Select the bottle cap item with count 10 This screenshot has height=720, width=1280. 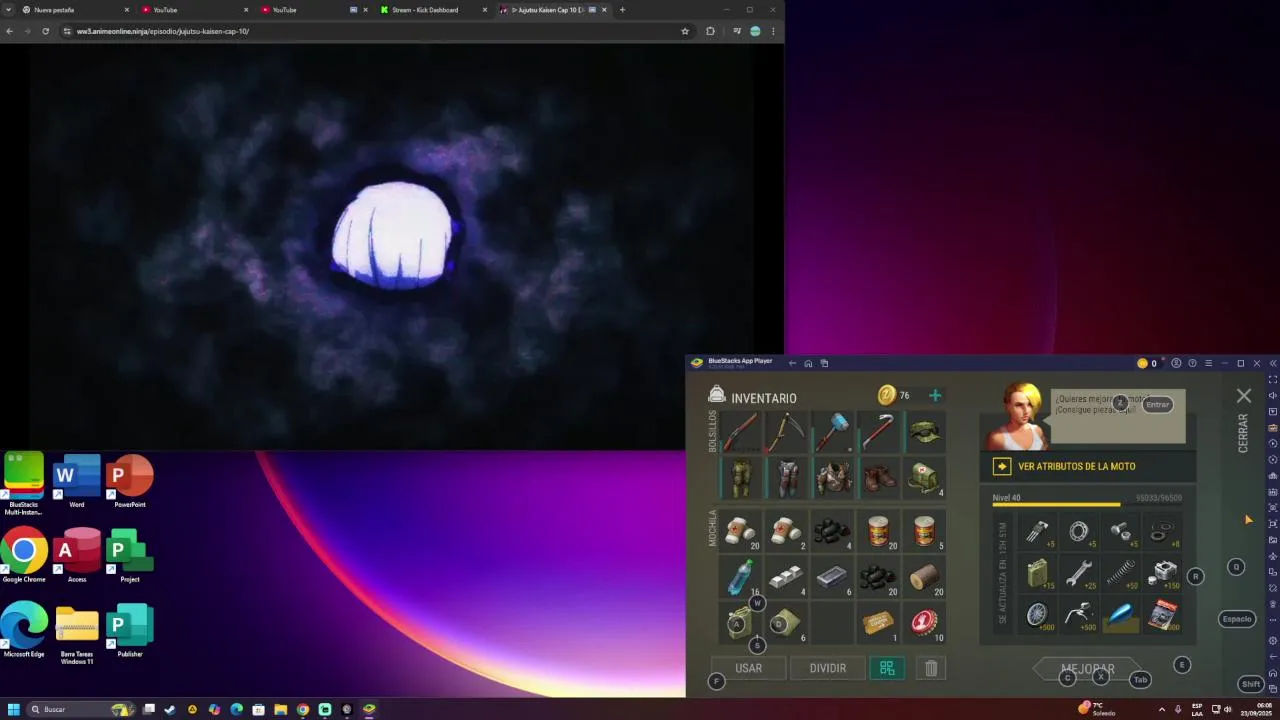[924, 622]
